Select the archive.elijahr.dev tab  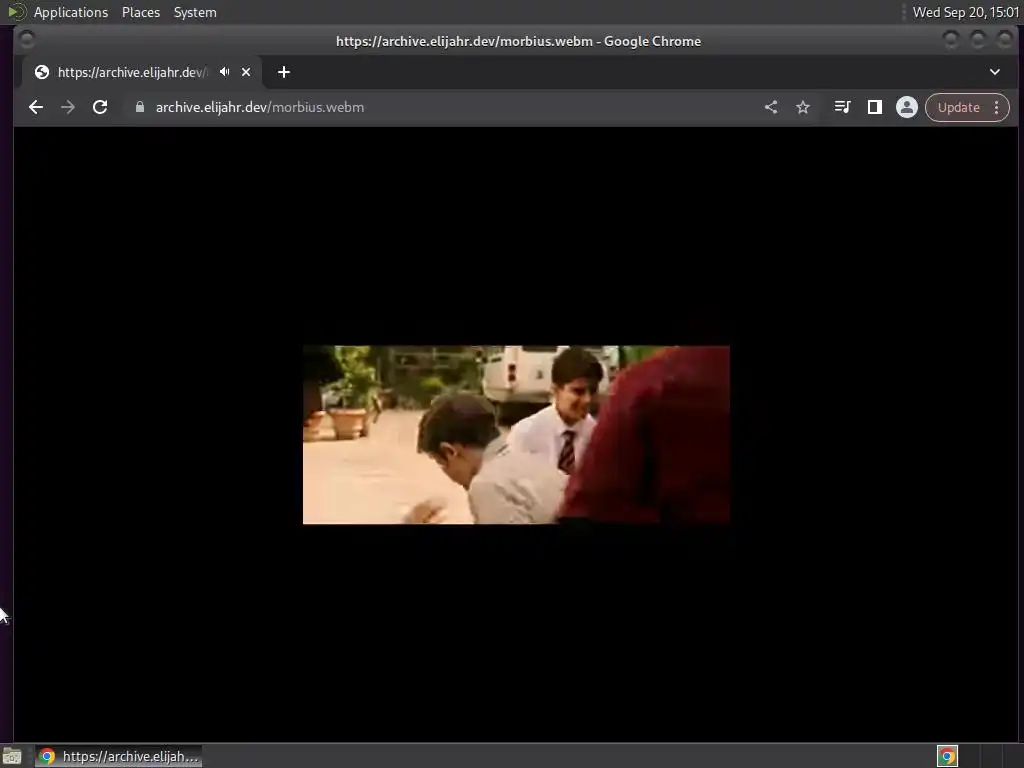coord(142,72)
